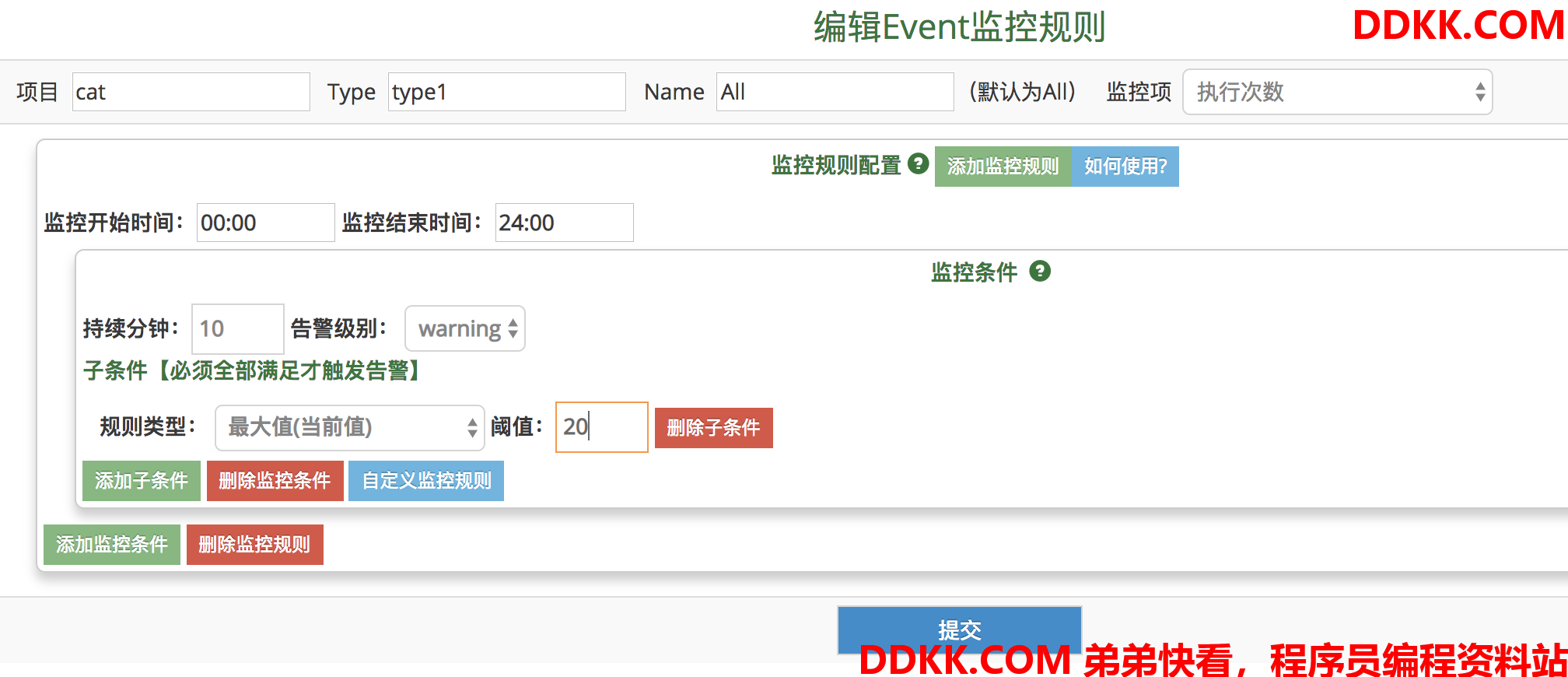Click the 监控开始时间 field showing 00:00
This screenshot has width=1568, height=677.
(266, 223)
